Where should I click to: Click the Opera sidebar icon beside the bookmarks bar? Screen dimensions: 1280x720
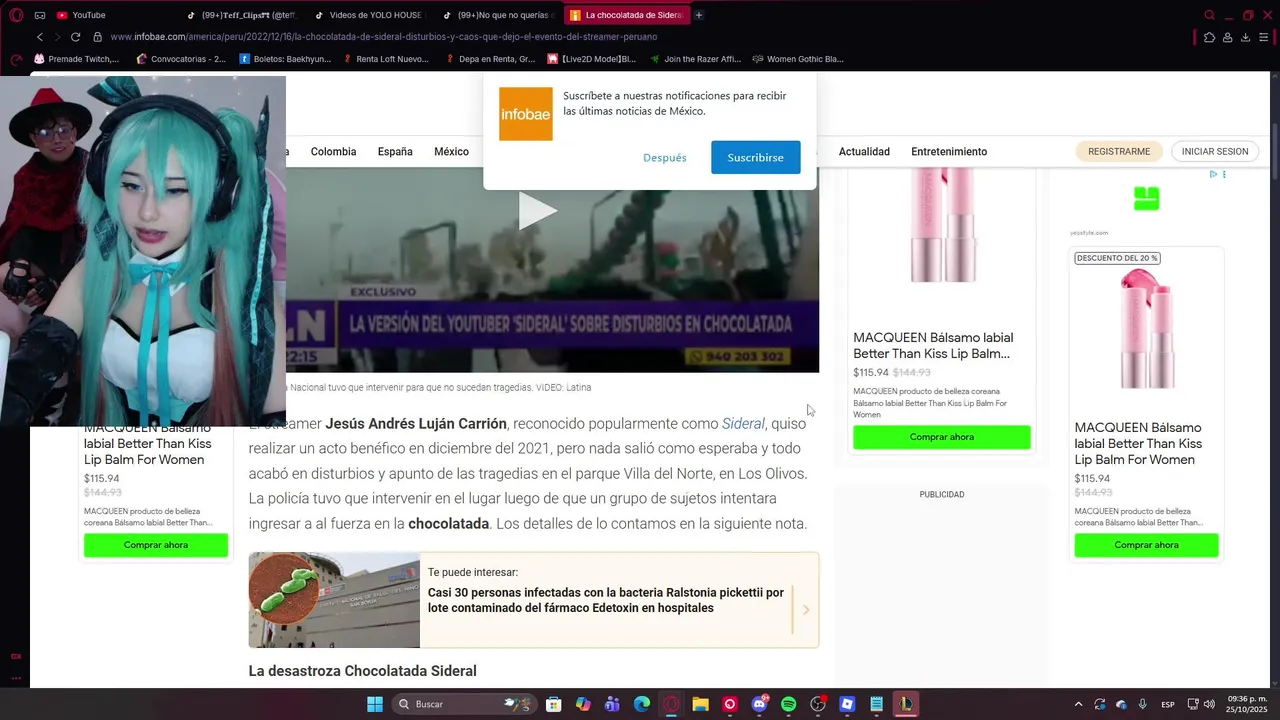[x=16, y=59]
